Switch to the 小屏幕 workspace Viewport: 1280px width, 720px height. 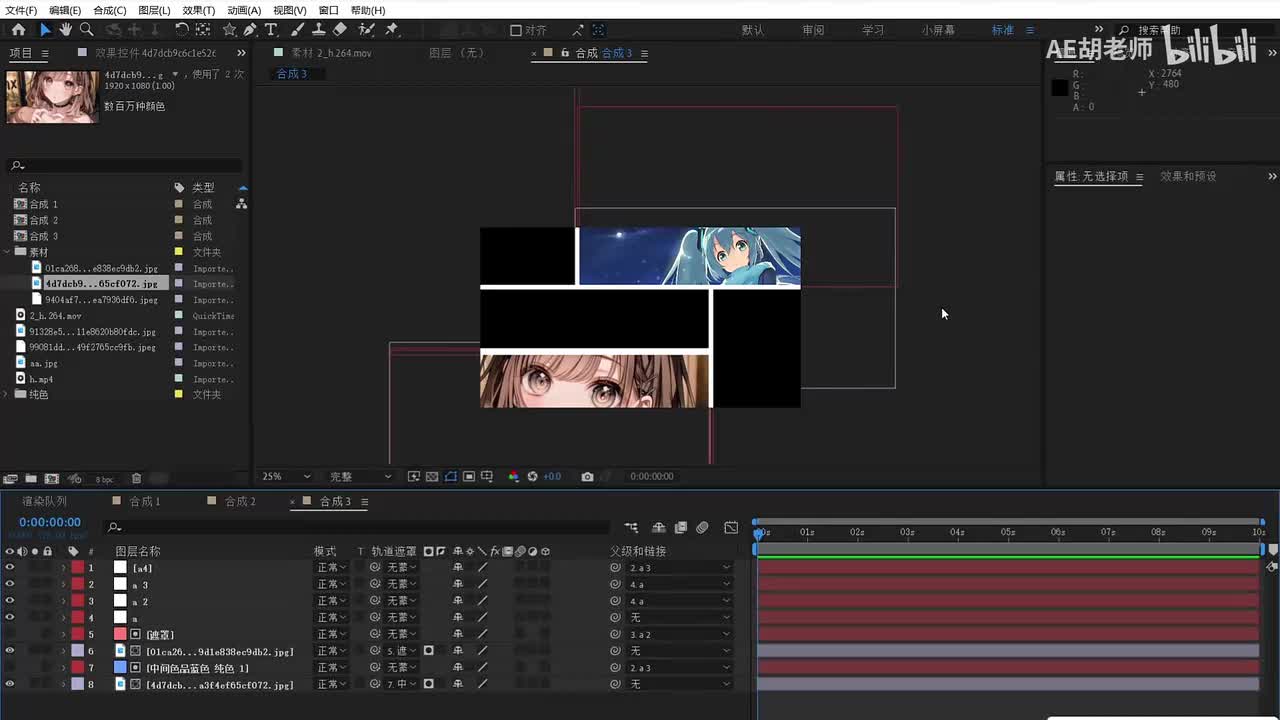click(938, 30)
